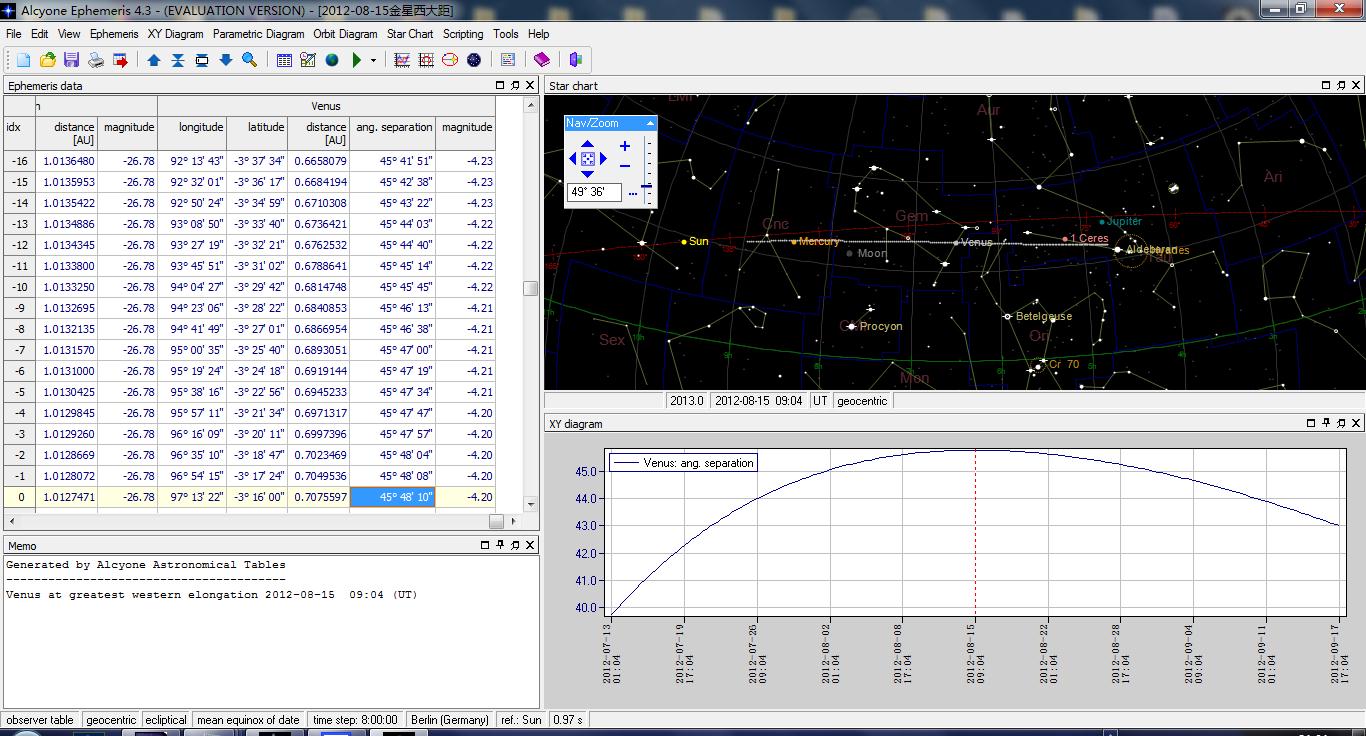Click 'Berlin (Germany)' status entry
The image size is (1366, 736).
pyautogui.click(x=450, y=719)
